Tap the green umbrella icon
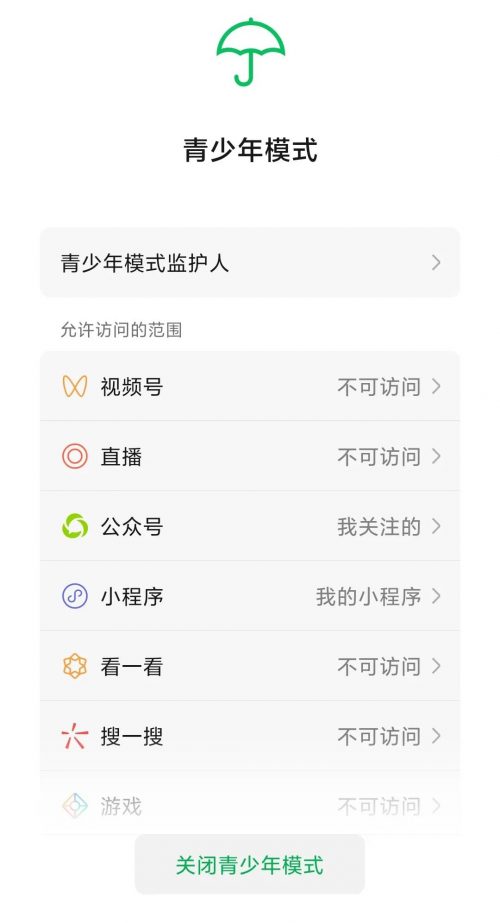Image resolution: width=500 pixels, height=923 pixels. coord(251,52)
